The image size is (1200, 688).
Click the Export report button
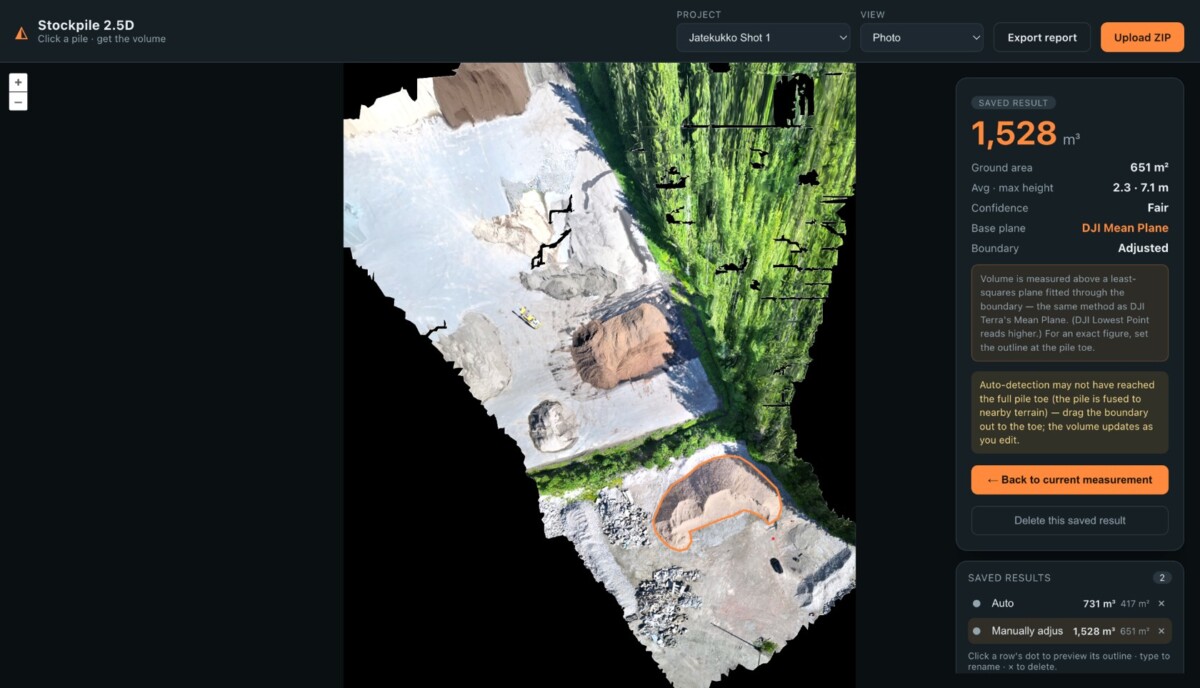(x=1042, y=38)
